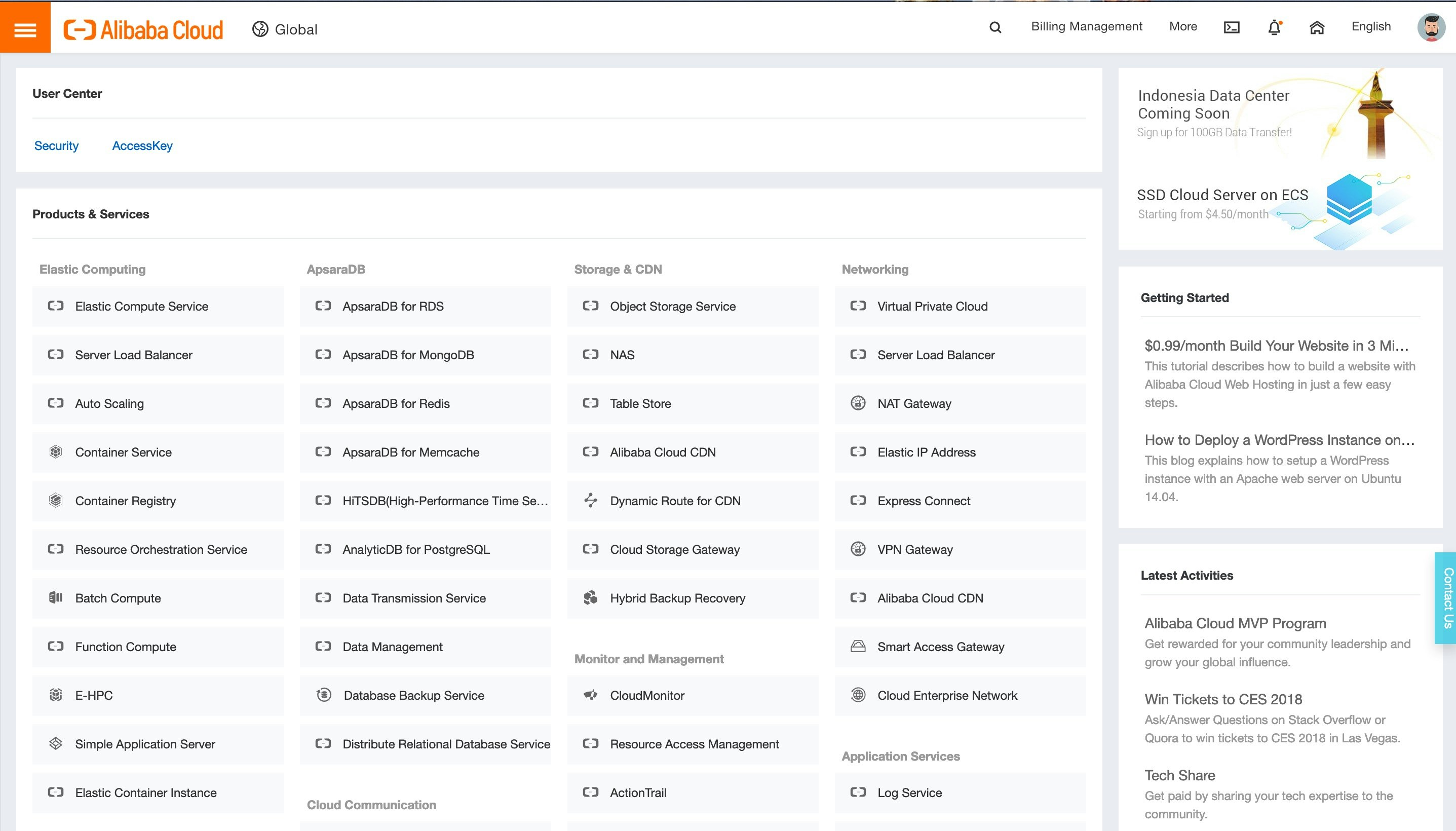Viewport: 1456px width, 831px height.
Task: Open Express Connect
Action: pos(960,501)
